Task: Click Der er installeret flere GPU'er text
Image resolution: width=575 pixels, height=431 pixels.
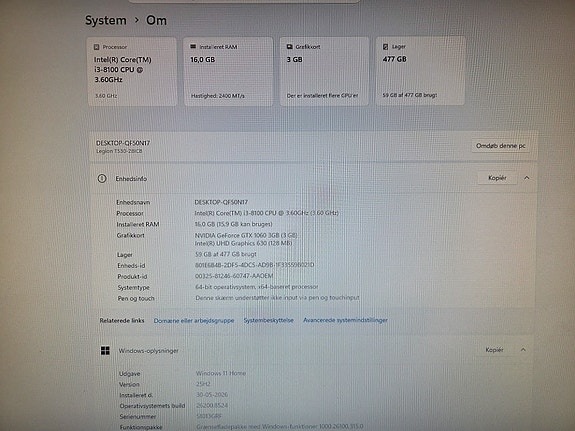Action: pyautogui.click(x=322, y=96)
